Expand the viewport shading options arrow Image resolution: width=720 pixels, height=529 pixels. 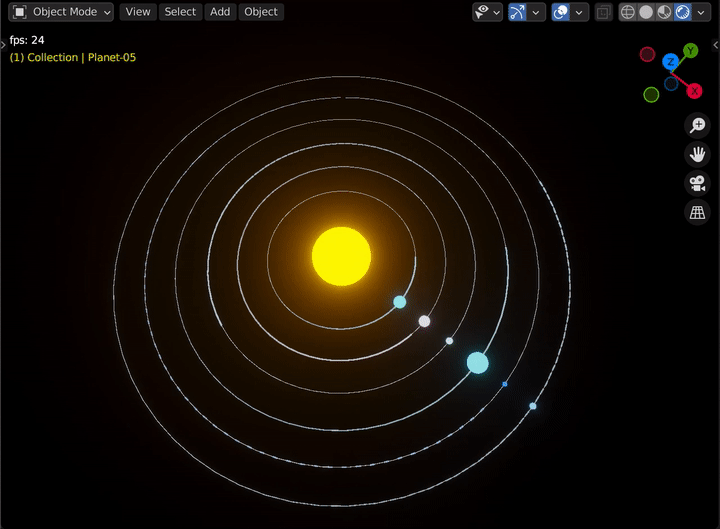(701, 12)
